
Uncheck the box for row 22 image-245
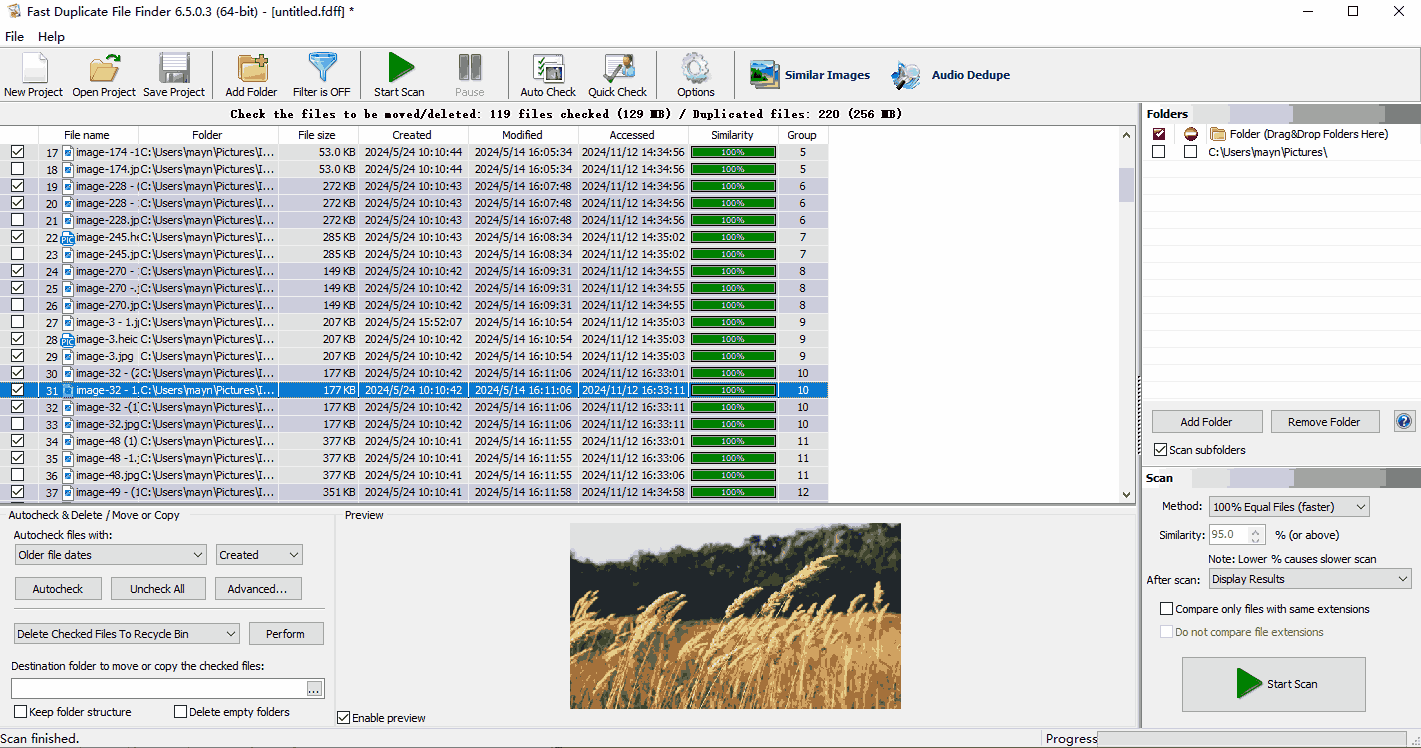pos(17,237)
